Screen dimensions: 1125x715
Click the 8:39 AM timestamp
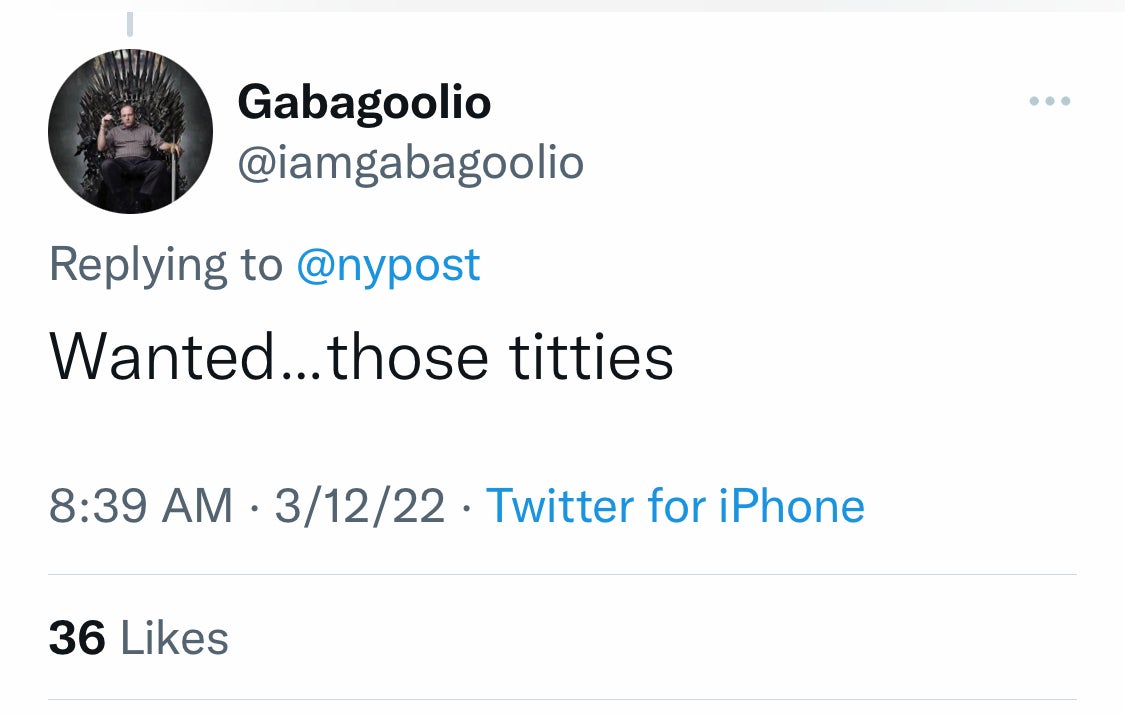pyautogui.click(x=140, y=505)
